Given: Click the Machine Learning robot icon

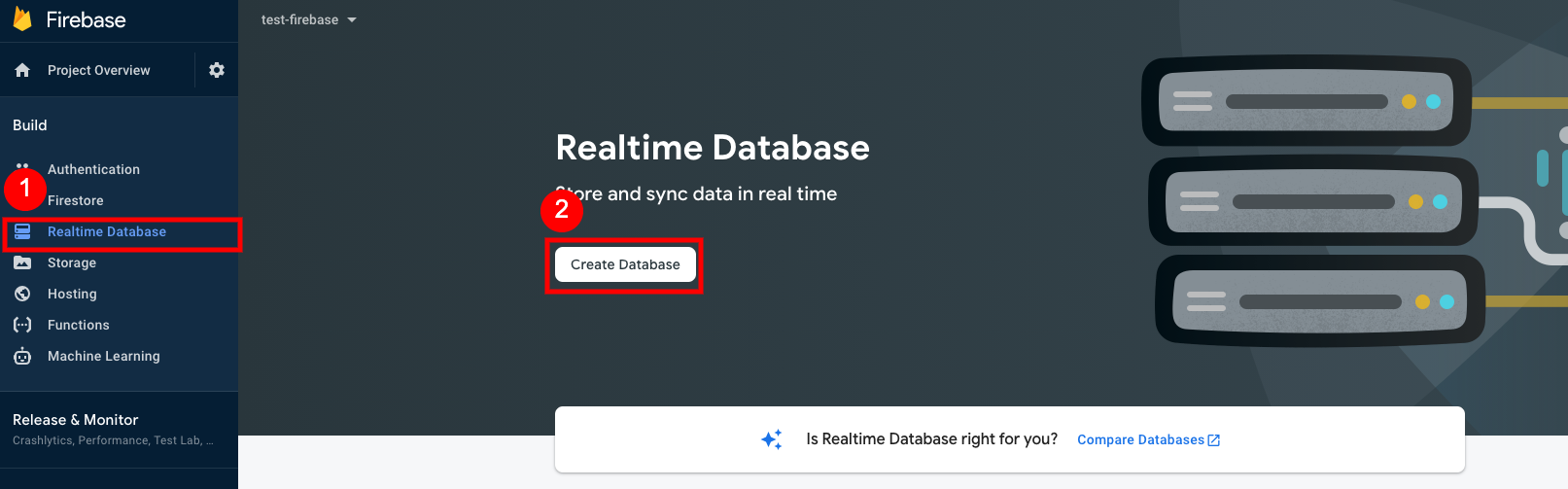Looking at the screenshot, I should 22,356.
